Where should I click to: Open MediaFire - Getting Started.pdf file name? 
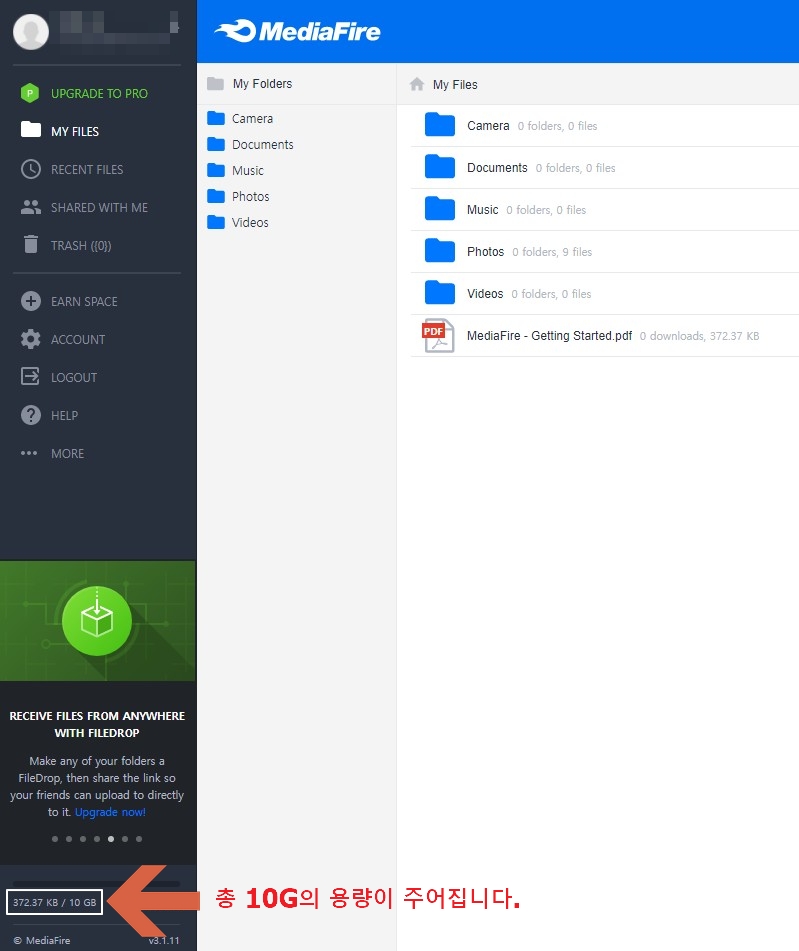[550, 335]
